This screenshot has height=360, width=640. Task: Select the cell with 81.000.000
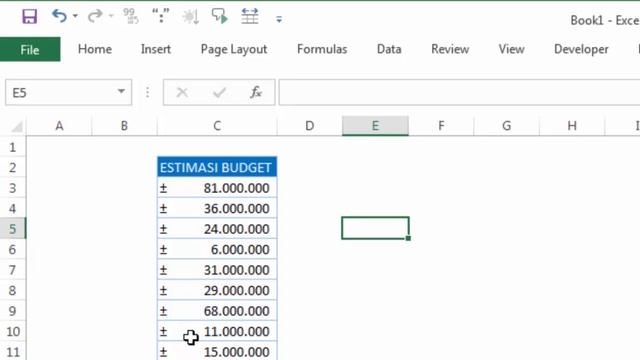point(217,188)
